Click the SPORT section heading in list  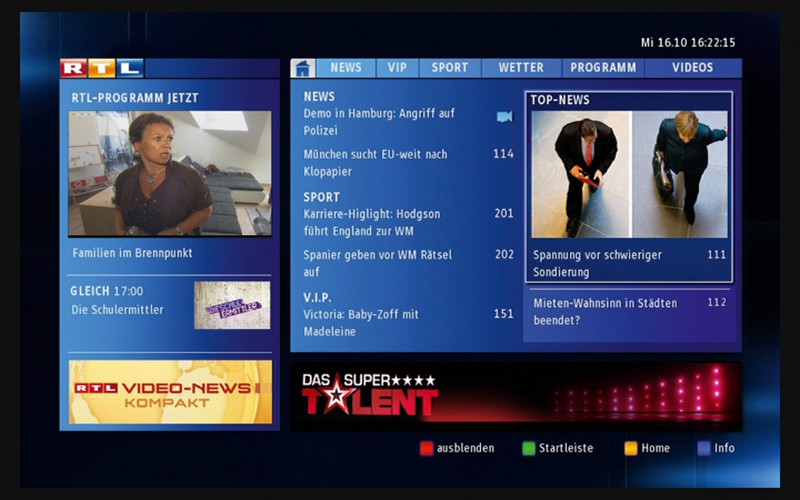pos(321,197)
